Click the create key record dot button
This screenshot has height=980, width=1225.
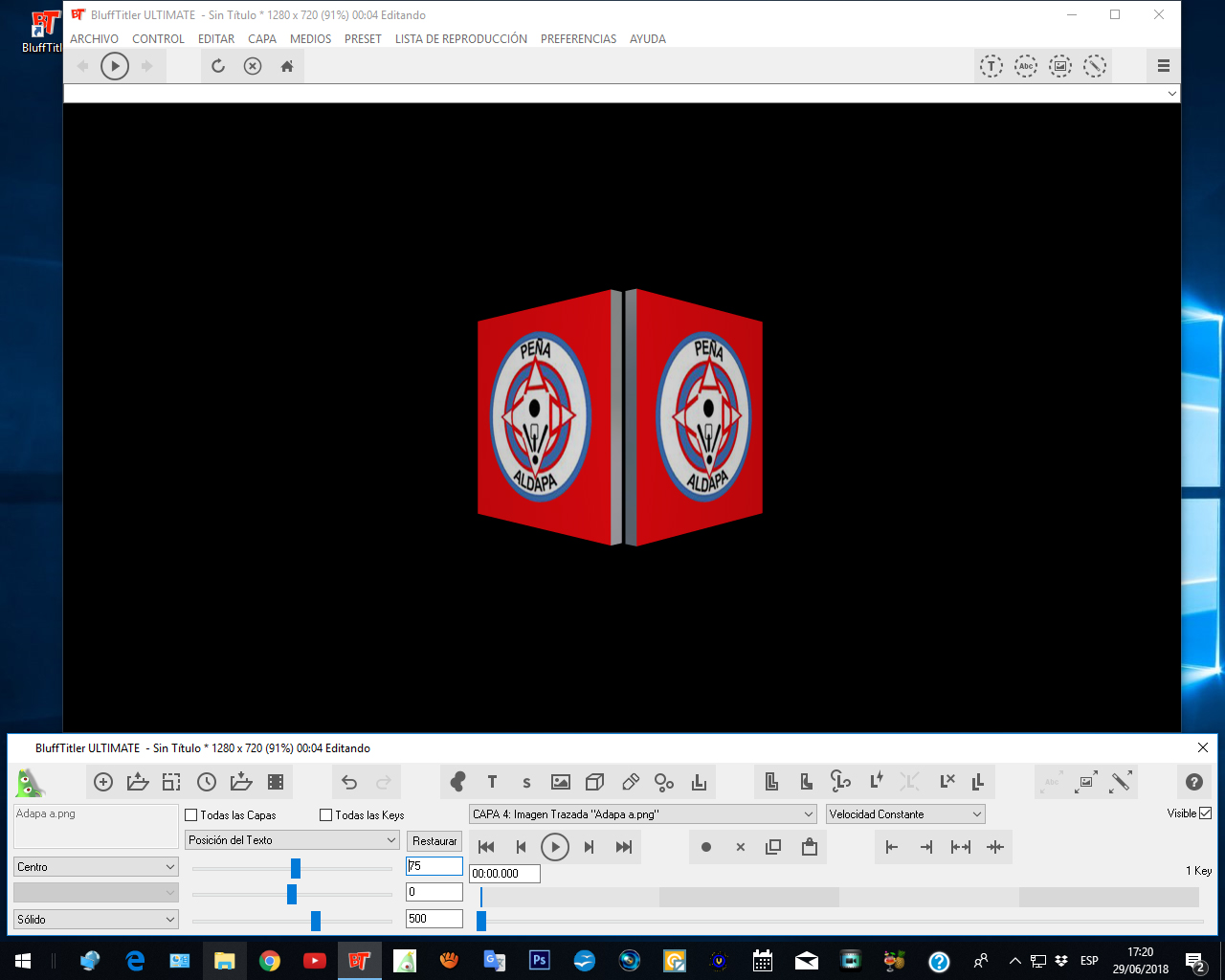click(706, 847)
